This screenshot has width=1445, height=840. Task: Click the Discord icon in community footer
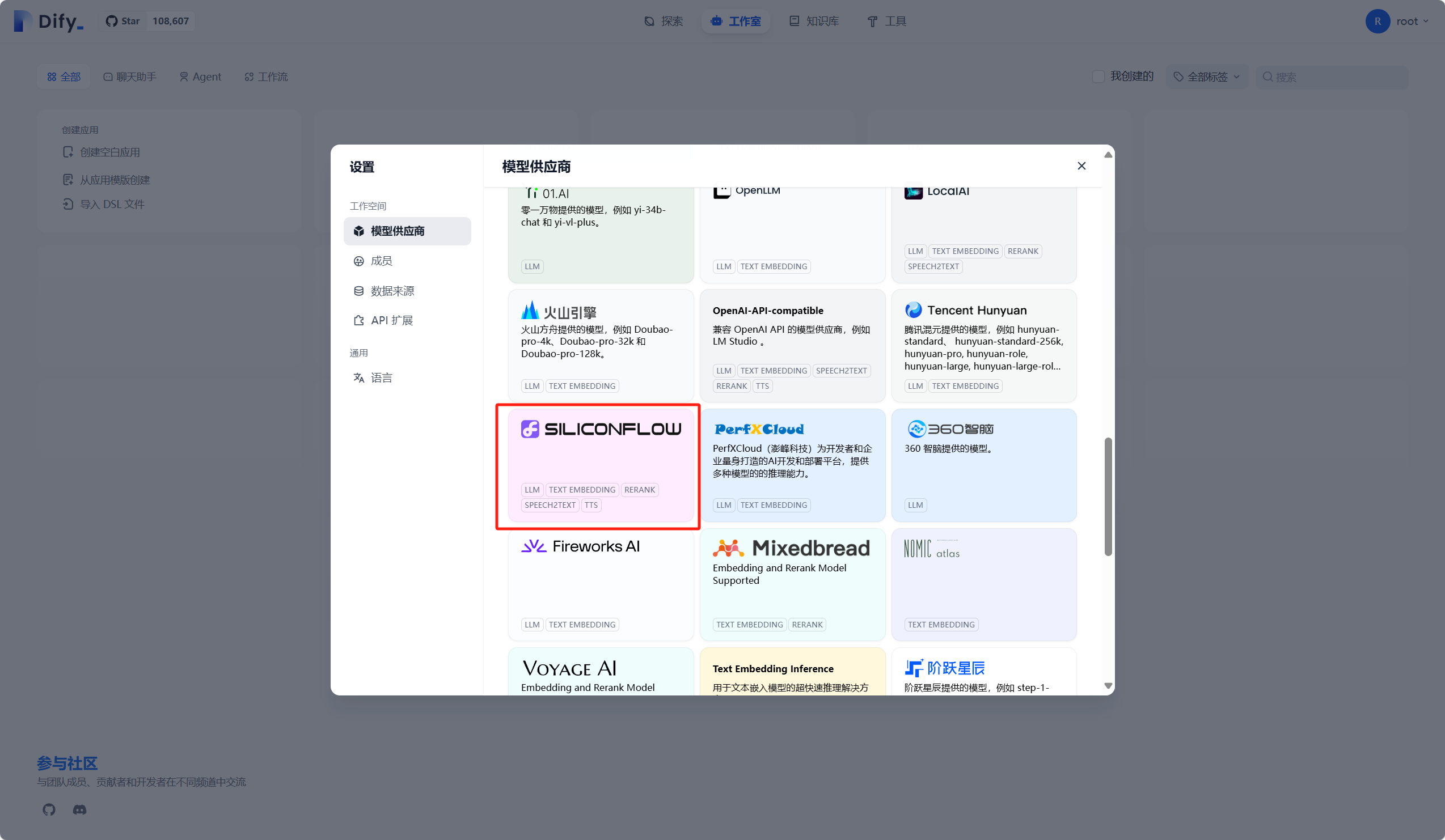[x=80, y=809]
